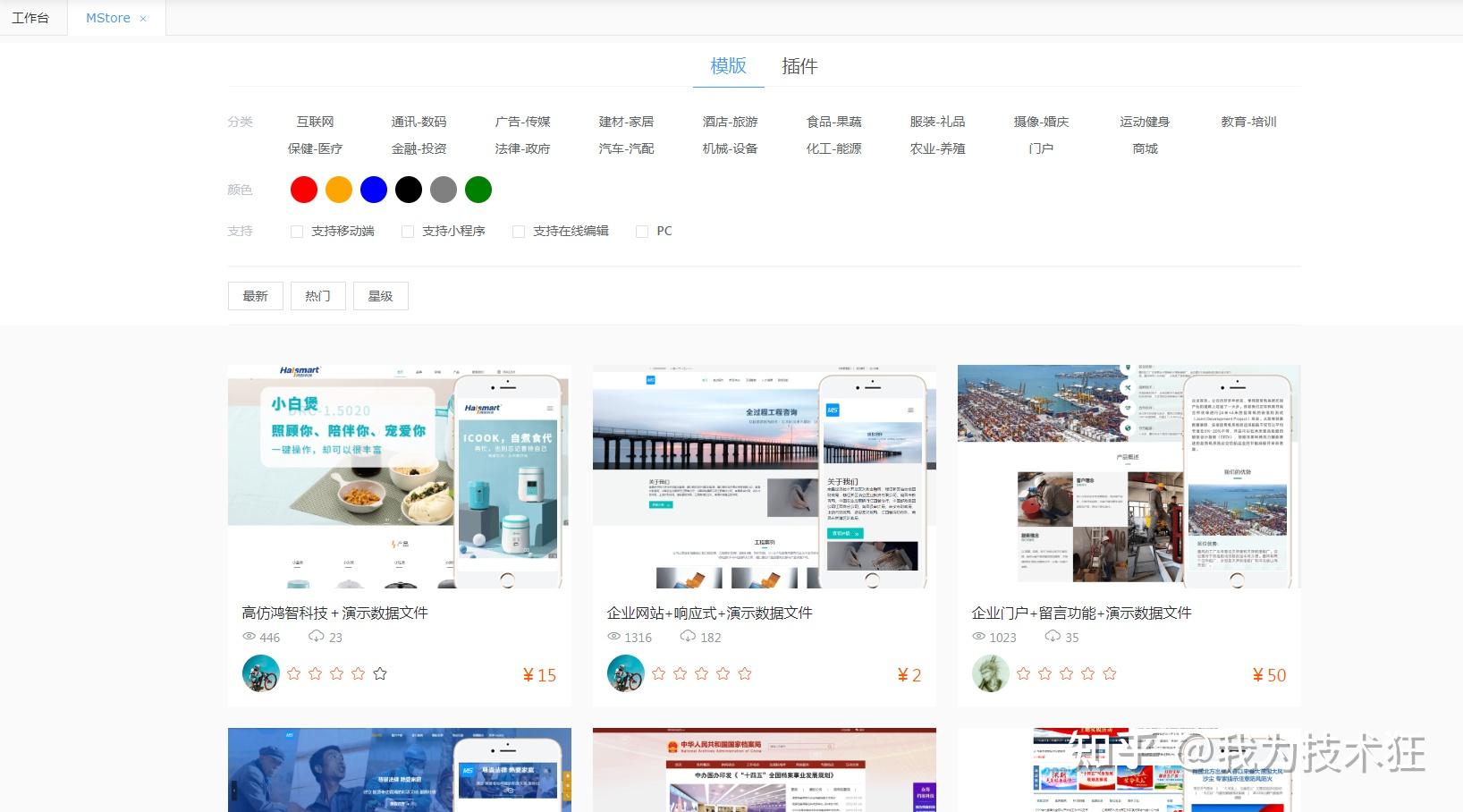
Task: Click the uploader avatar on 企业网站+响应式 template
Action: (625, 672)
